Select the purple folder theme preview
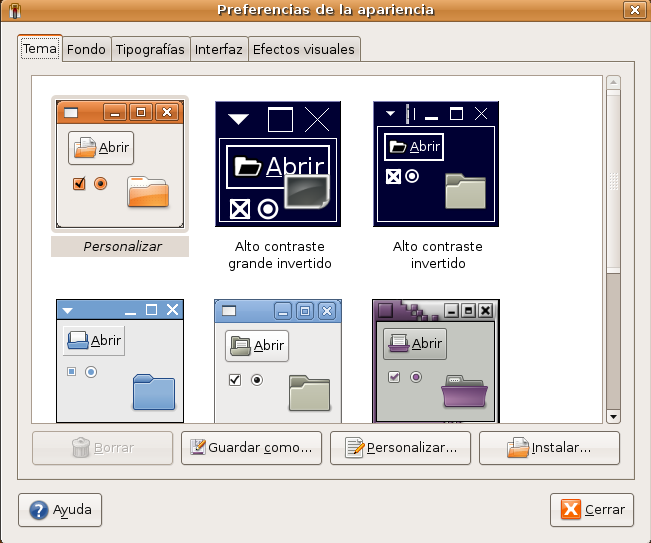 436,360
